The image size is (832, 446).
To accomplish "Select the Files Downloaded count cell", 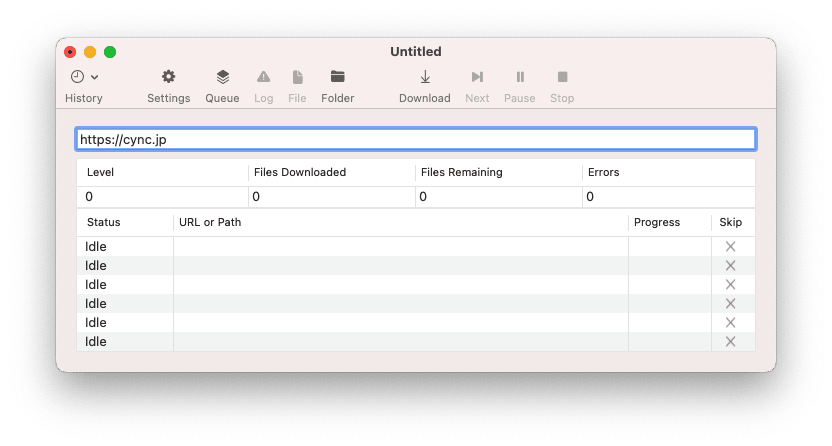I will coord(331,197).
